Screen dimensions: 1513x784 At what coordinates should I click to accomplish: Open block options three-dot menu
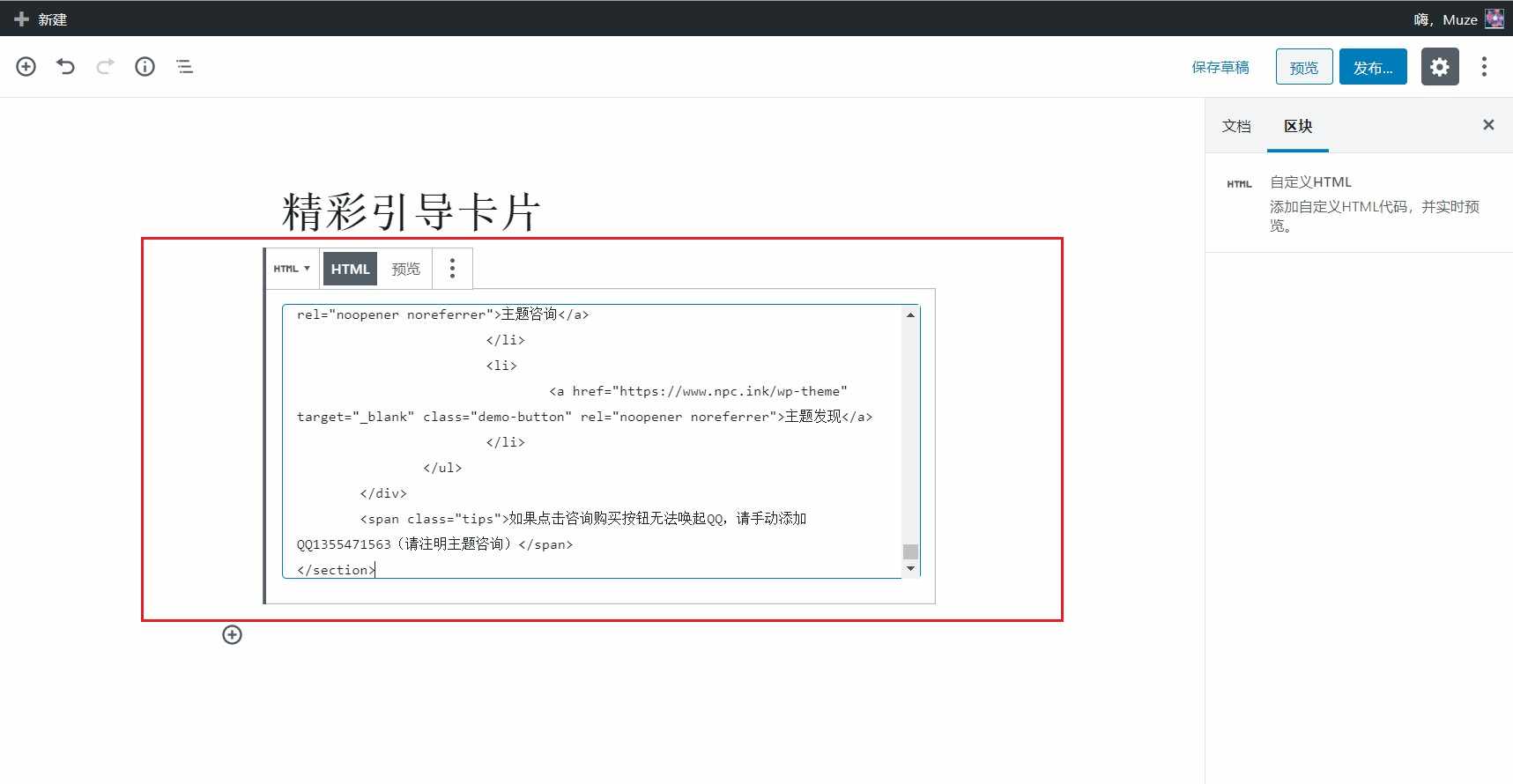(x=452, y=269)
